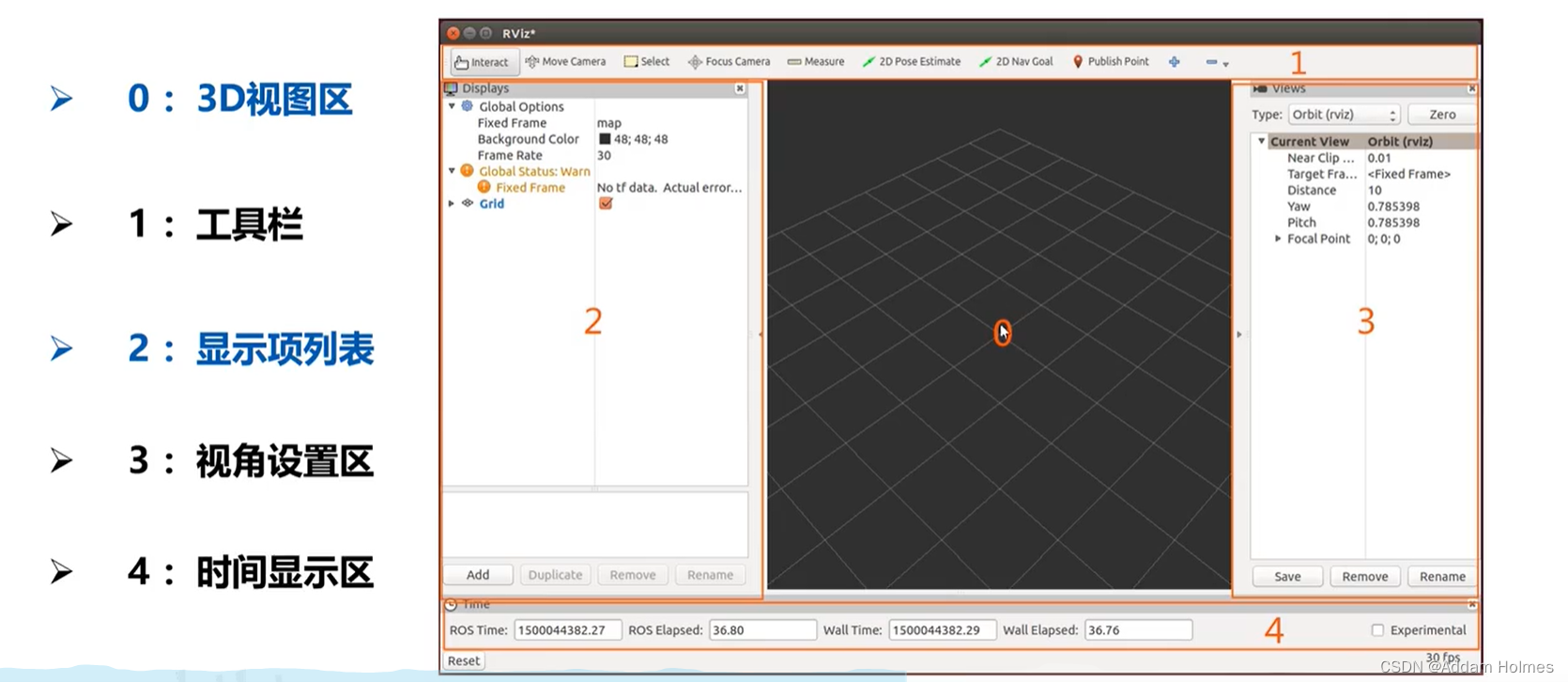The image size is (1568, 682).
Task: Minimize the RViz window
Action: click(x=469, y=33)
